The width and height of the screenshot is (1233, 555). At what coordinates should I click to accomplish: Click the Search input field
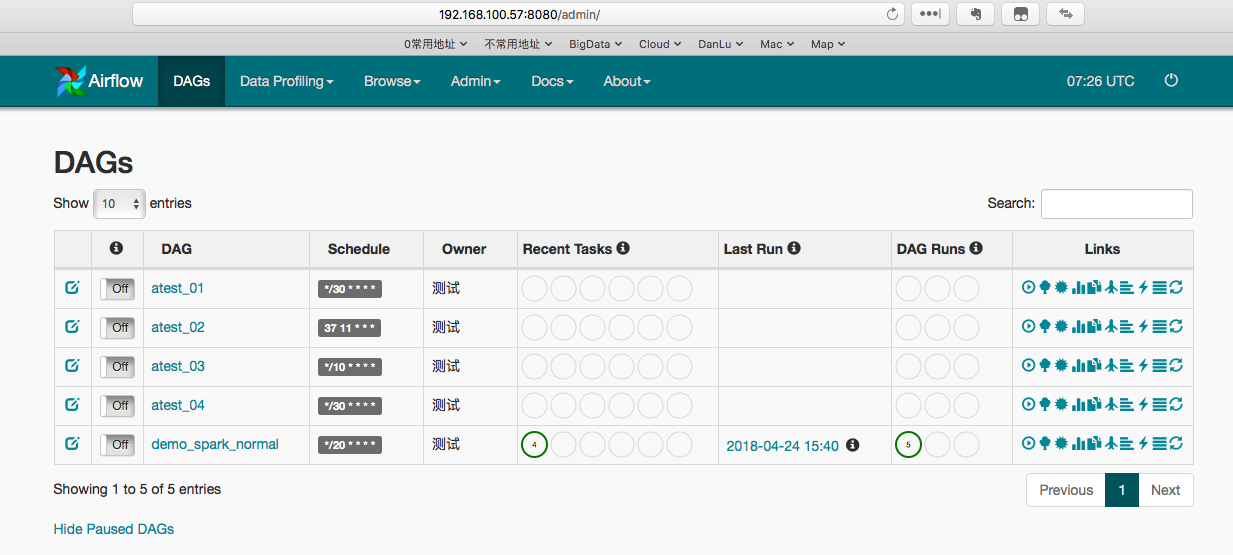[1116, 203]
